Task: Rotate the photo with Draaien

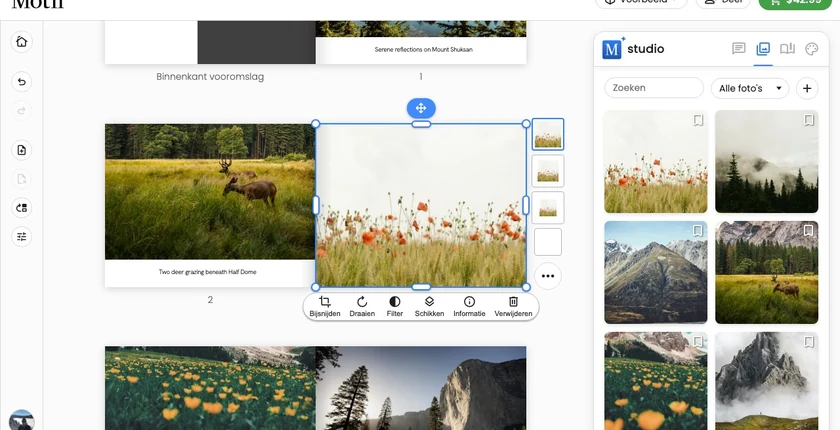Action: (362, 307)
